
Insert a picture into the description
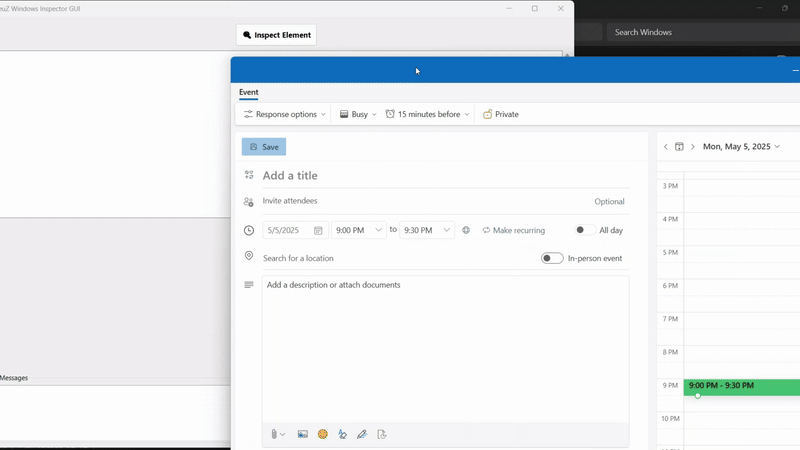(x=303, y=434)
